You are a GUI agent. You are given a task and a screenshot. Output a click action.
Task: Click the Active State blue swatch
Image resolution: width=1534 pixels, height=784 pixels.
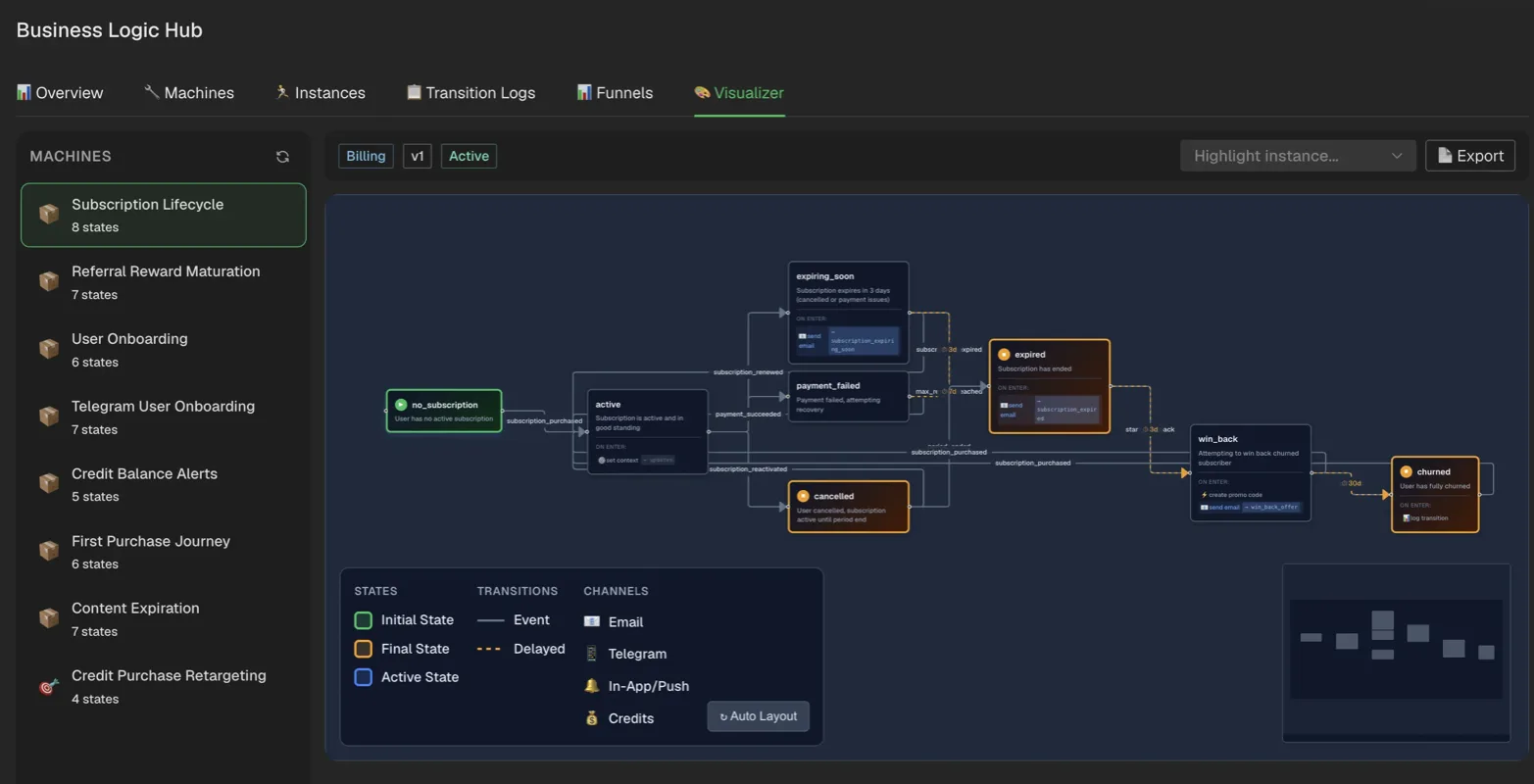[363, 677]
